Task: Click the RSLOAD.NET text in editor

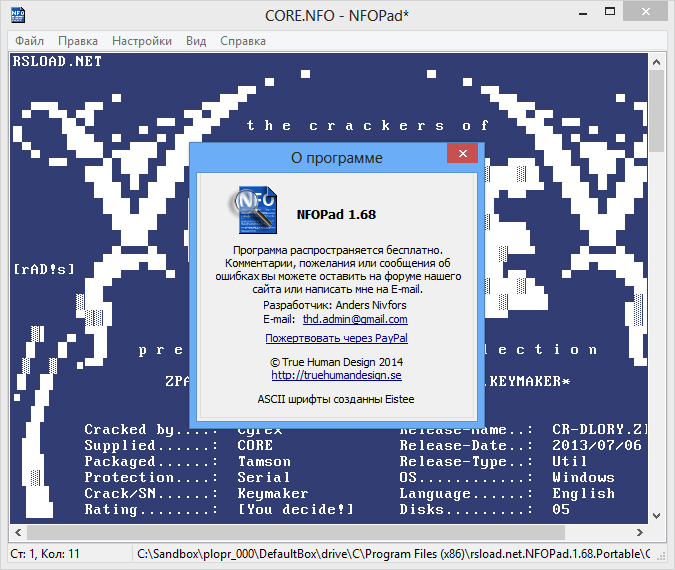Action: click(x=57, y=61)
